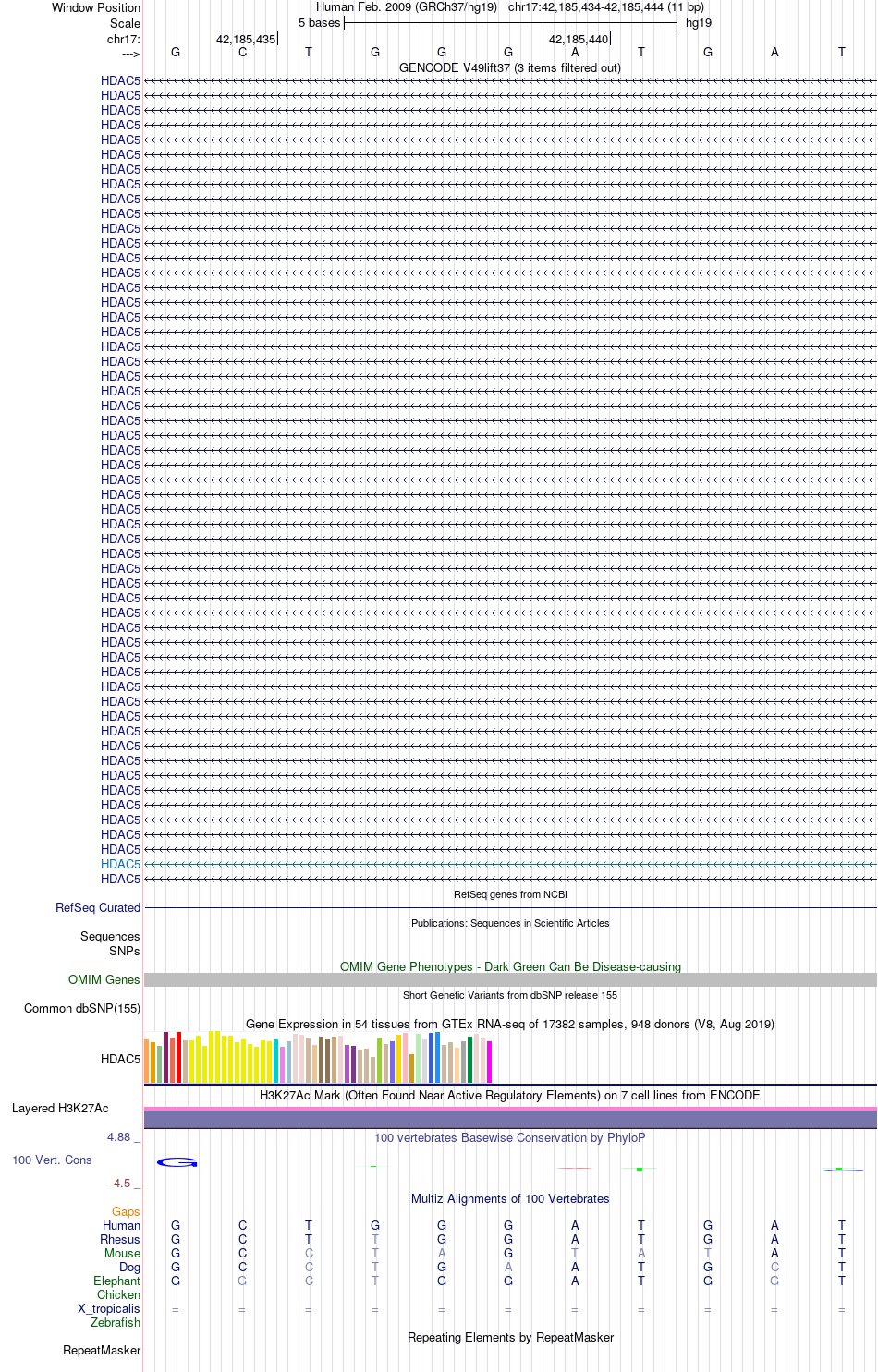Click the C base in Human alignment row
The image size is (878, 1372).
click(x=242, y=1225)
